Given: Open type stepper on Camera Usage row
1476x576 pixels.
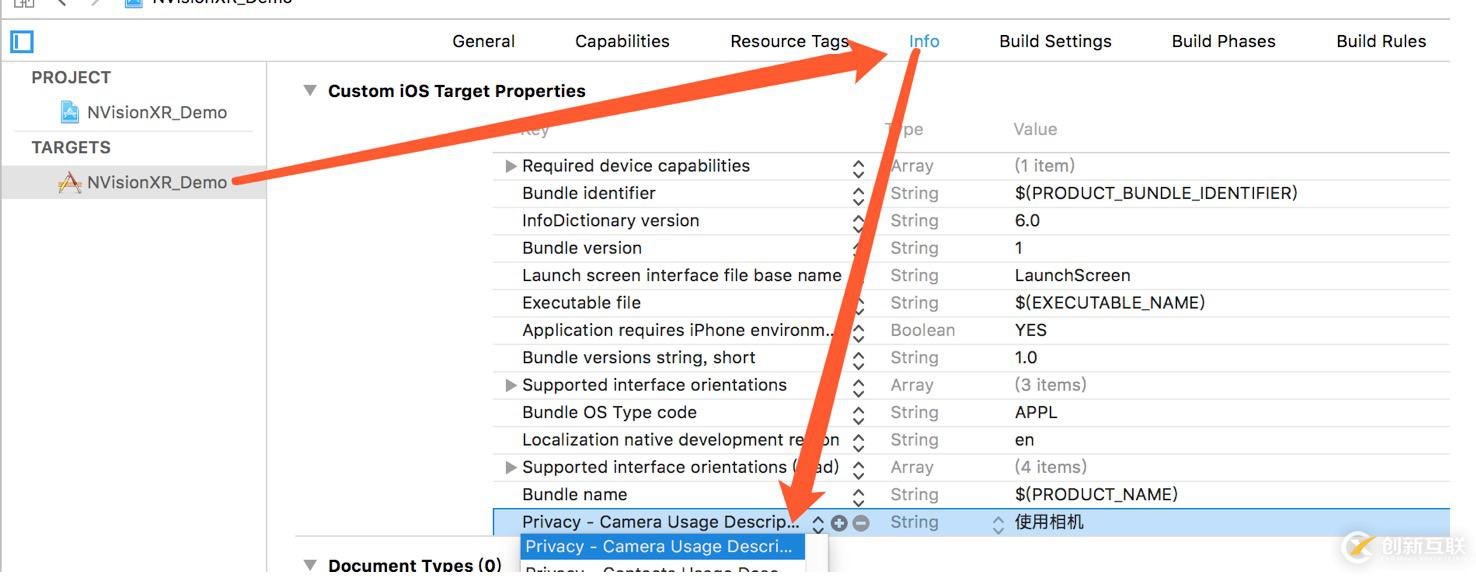Looking at the screenshot, I should click(997, 523).
